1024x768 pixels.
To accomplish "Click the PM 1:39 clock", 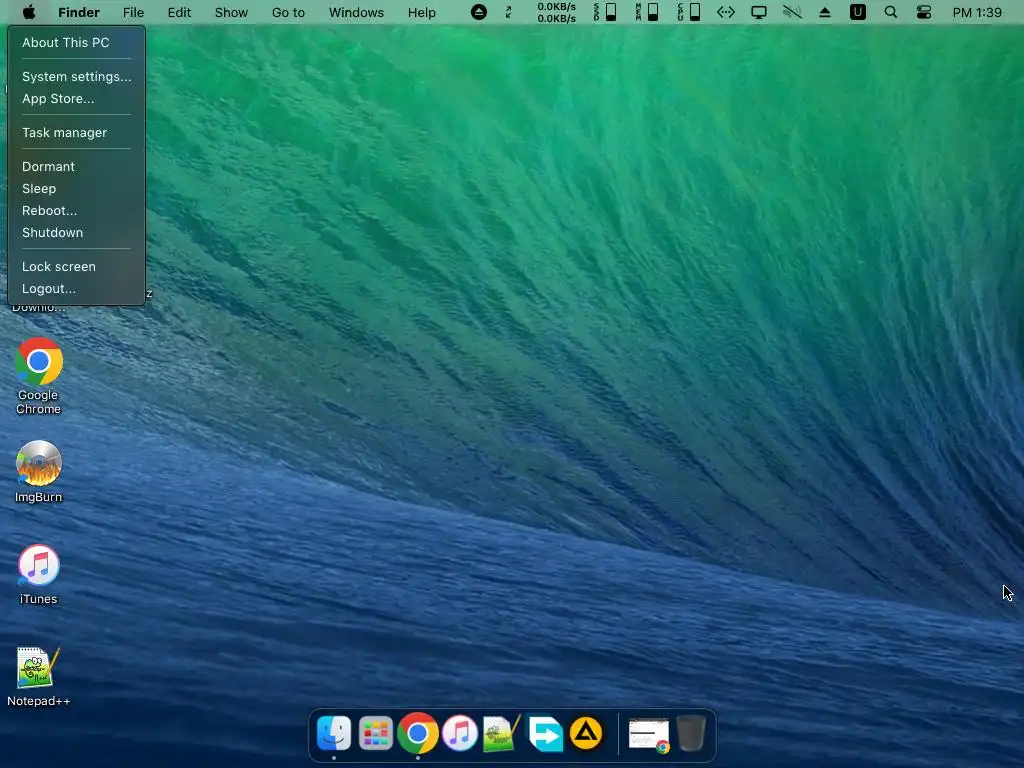I will (977, 12).
